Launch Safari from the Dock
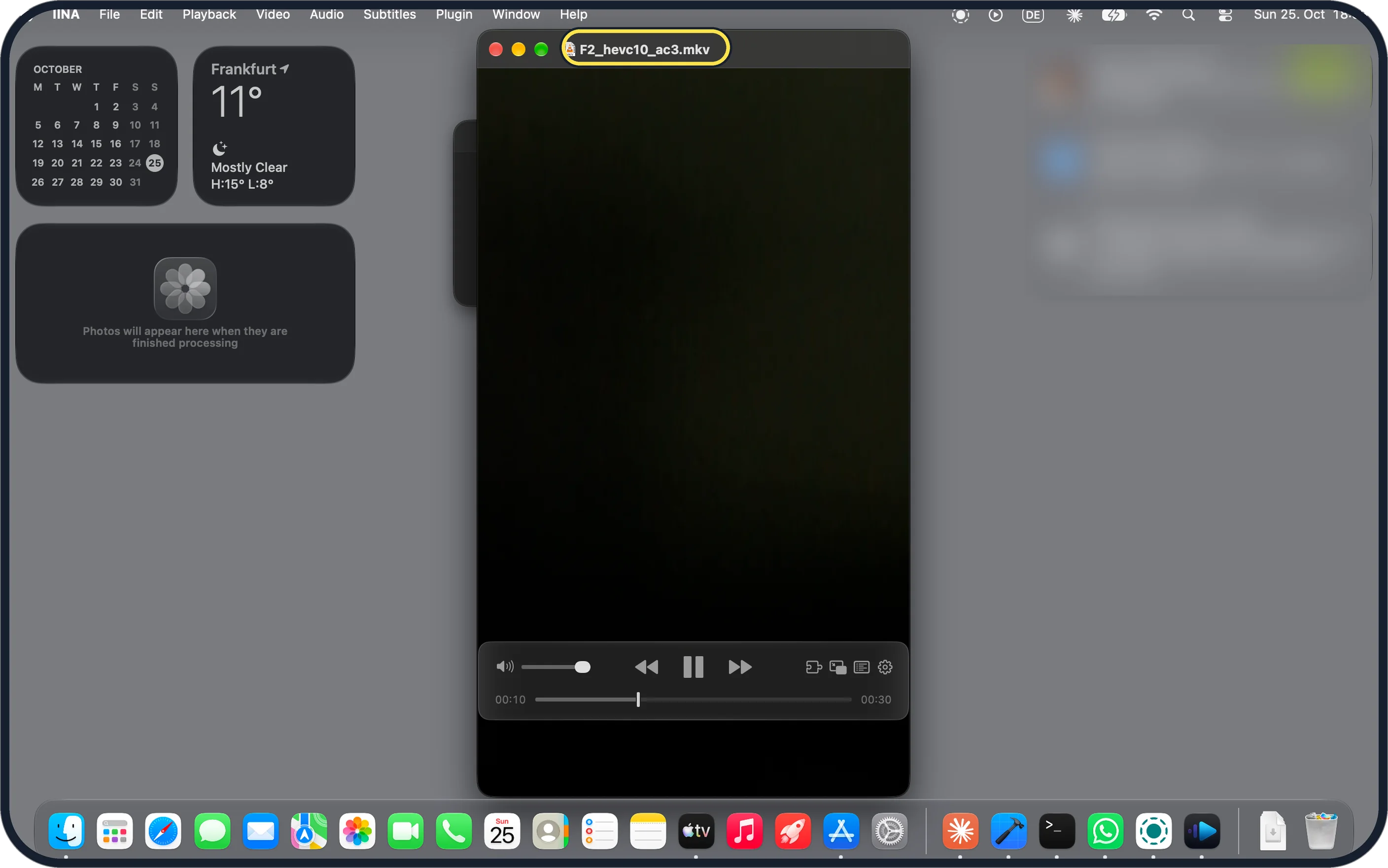 pyautogui.click(x=163, y=831)
